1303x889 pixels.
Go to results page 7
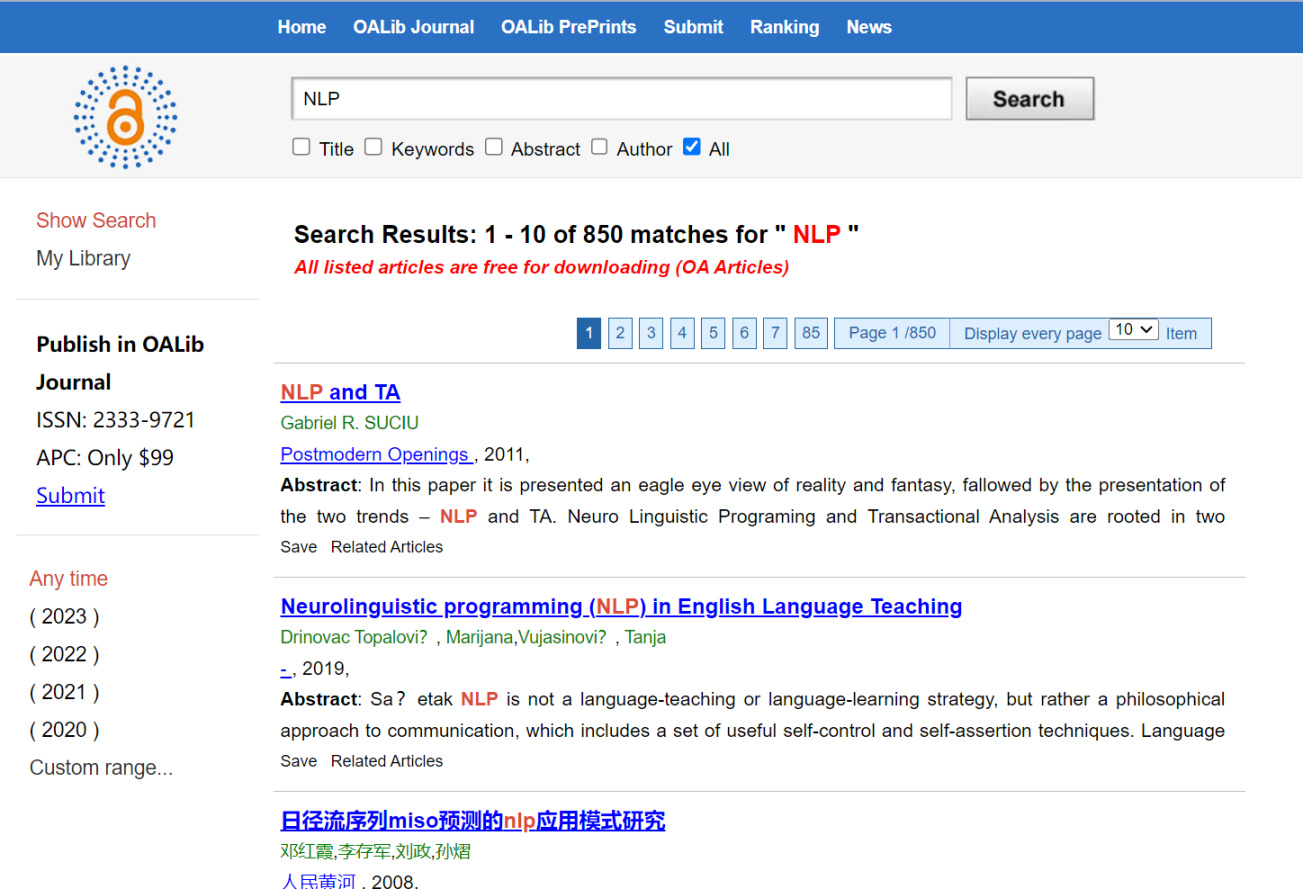[775, 333]
